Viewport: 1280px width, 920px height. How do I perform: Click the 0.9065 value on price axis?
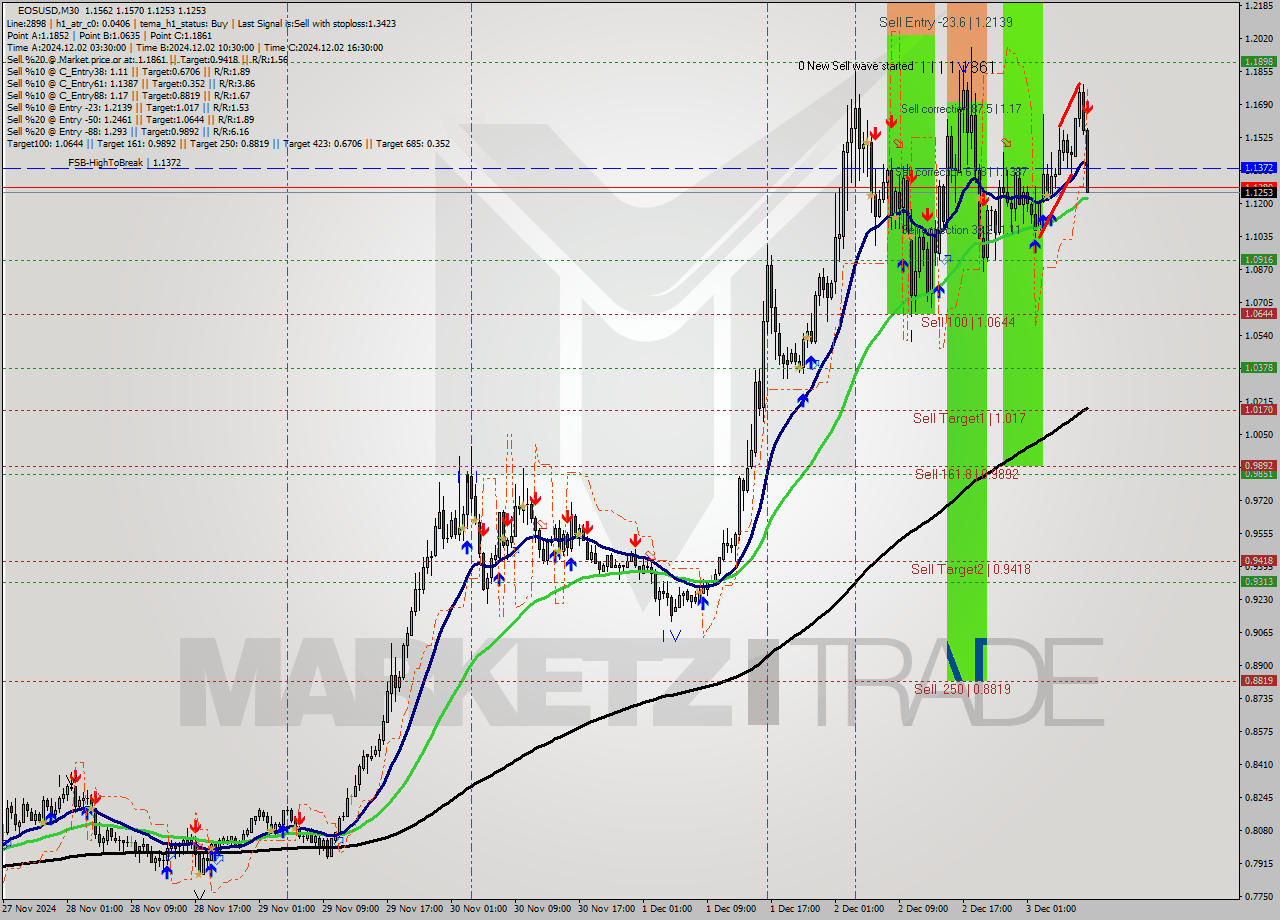click(x=1258, y=632)
